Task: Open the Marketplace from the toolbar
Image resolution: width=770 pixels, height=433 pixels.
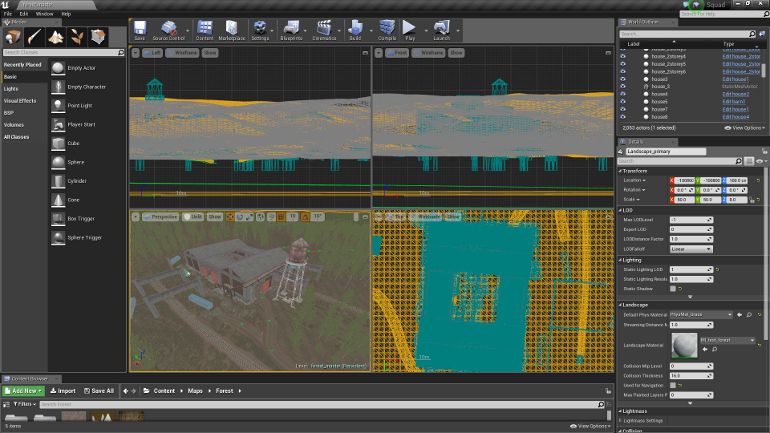Action: [232, 29]
